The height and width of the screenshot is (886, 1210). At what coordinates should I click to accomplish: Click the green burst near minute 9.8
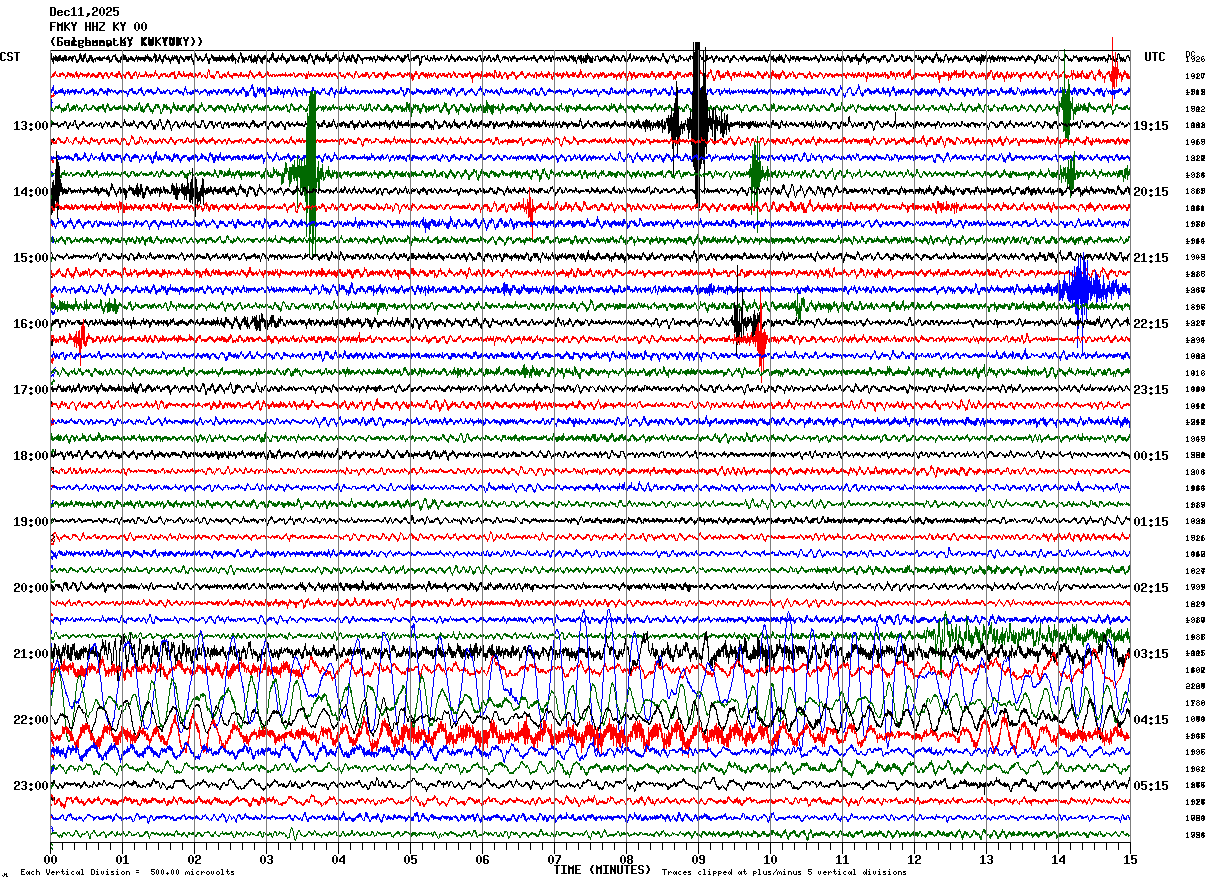[x=756, y=174]
